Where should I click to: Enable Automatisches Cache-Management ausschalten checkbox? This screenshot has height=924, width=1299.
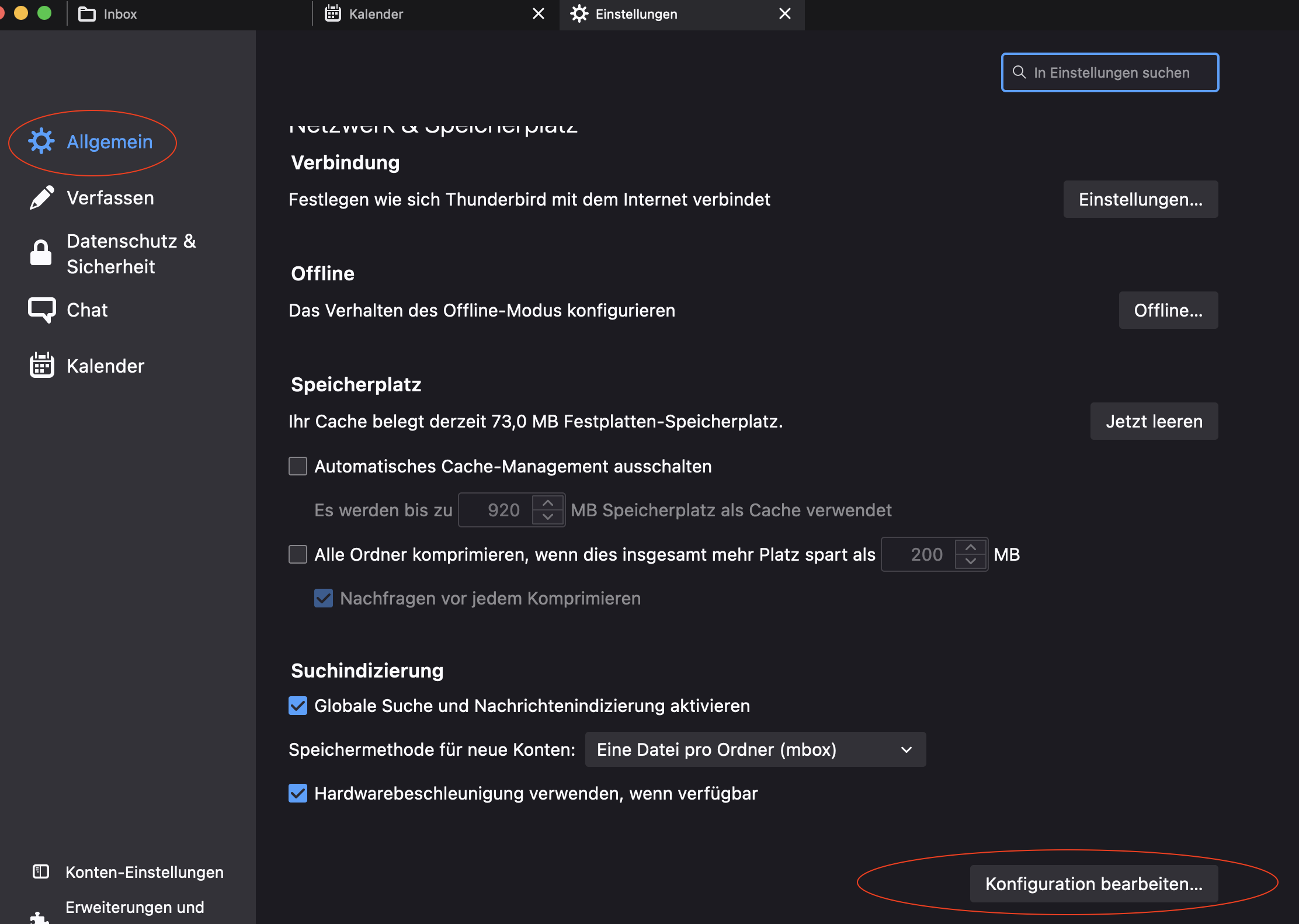coord(298,466)
